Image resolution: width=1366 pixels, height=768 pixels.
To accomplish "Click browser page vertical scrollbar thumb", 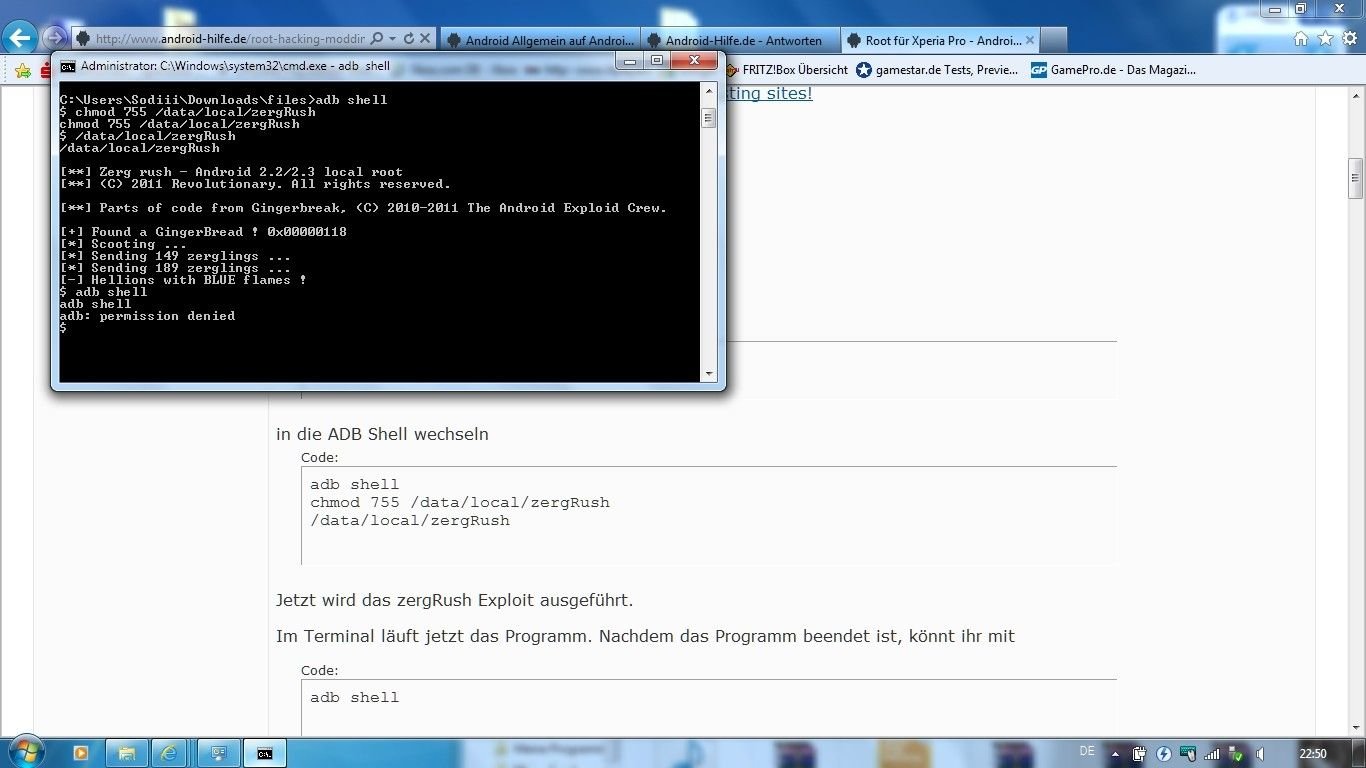I will point(1356,178).
